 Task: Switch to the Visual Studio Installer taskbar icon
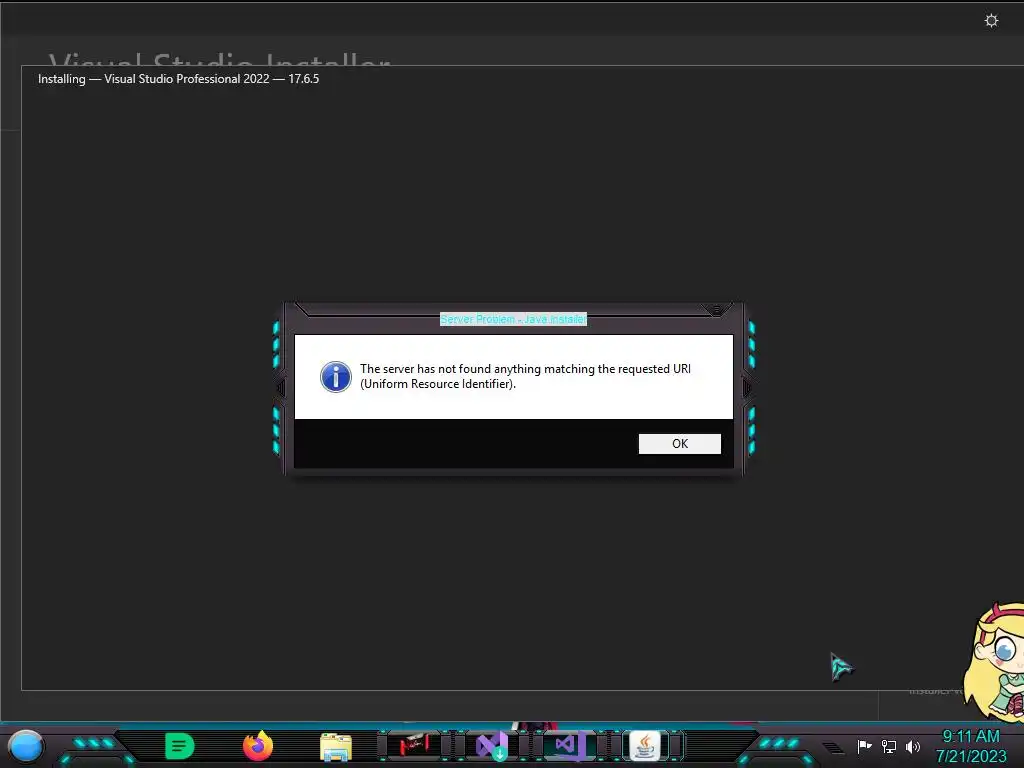coord(492,746)
